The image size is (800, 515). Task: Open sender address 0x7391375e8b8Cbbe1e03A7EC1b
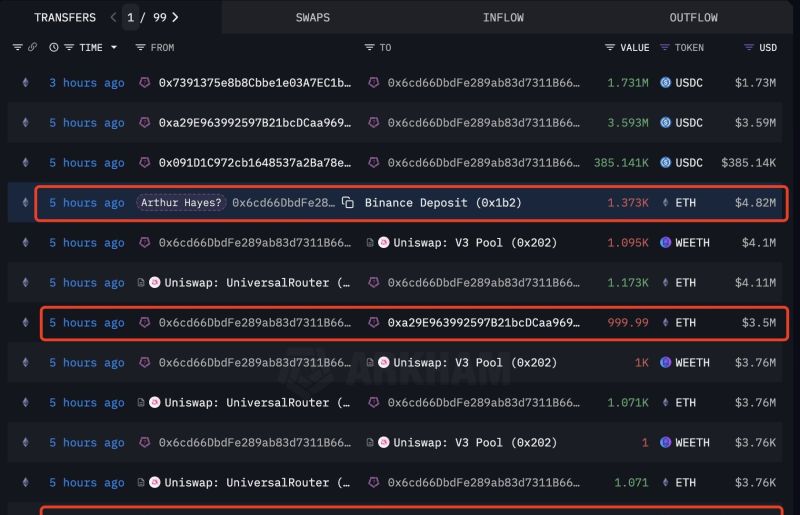255,83
